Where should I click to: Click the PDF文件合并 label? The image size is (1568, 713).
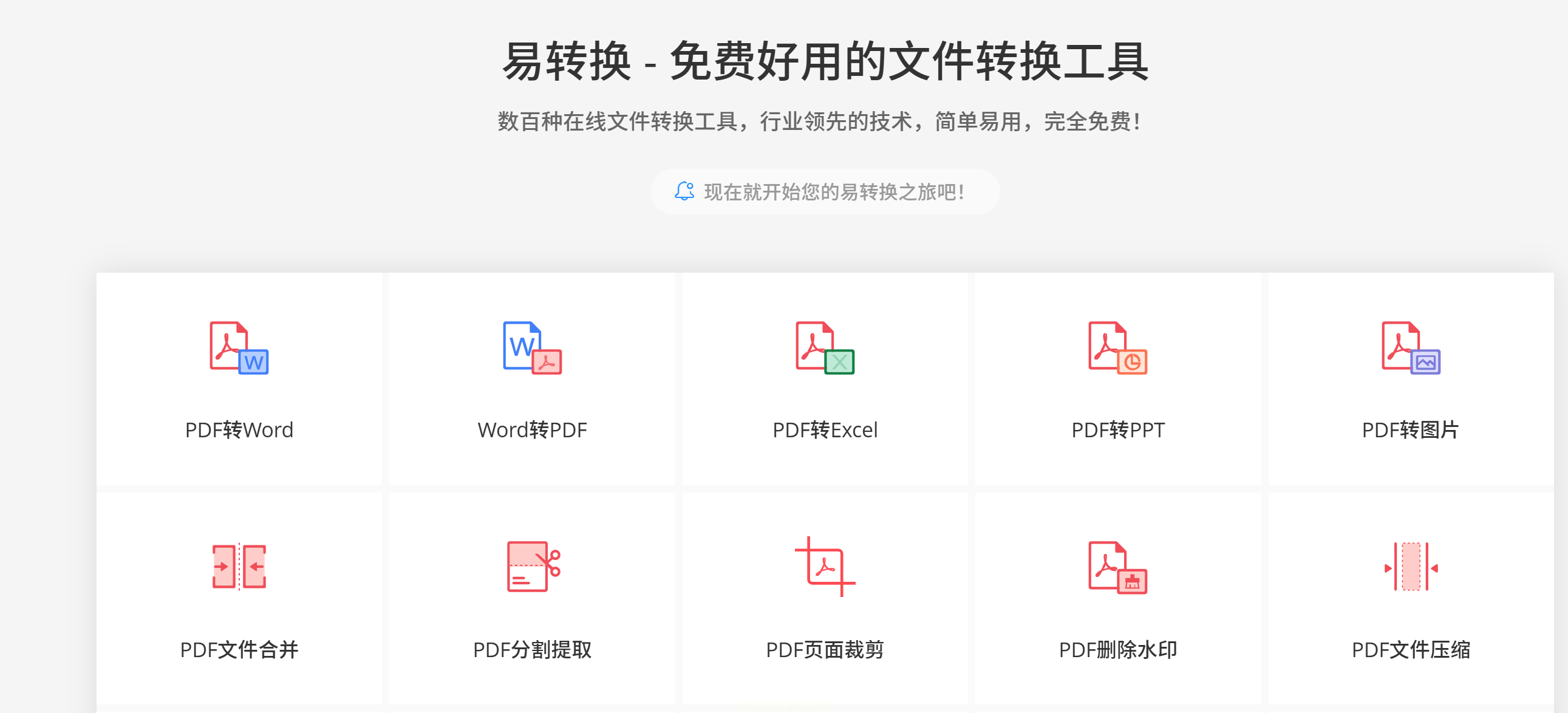point(239,650)
